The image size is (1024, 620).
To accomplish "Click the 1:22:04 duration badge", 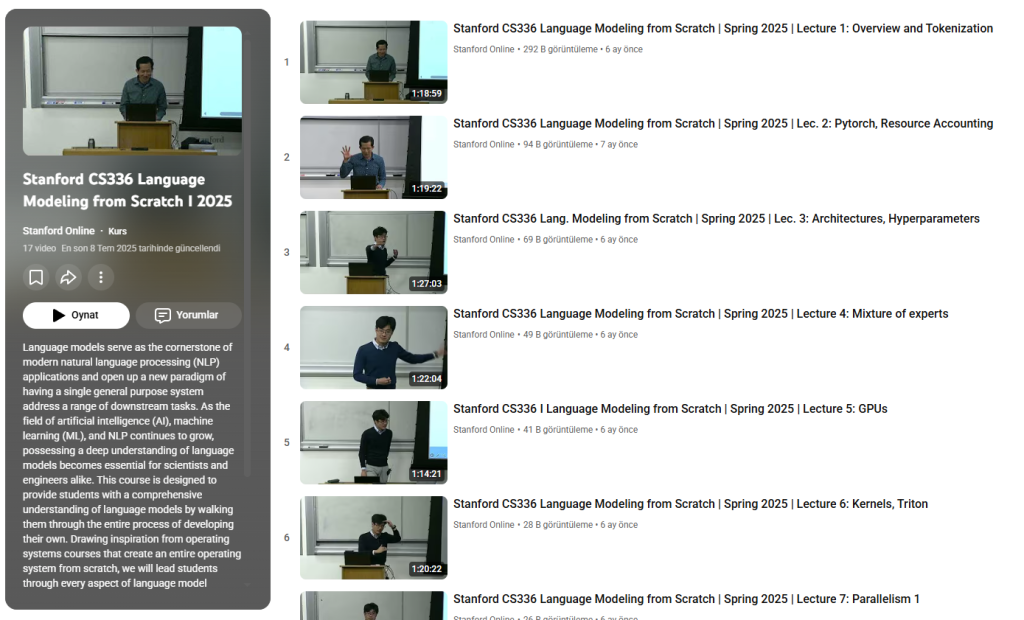I will coord(426,379).
